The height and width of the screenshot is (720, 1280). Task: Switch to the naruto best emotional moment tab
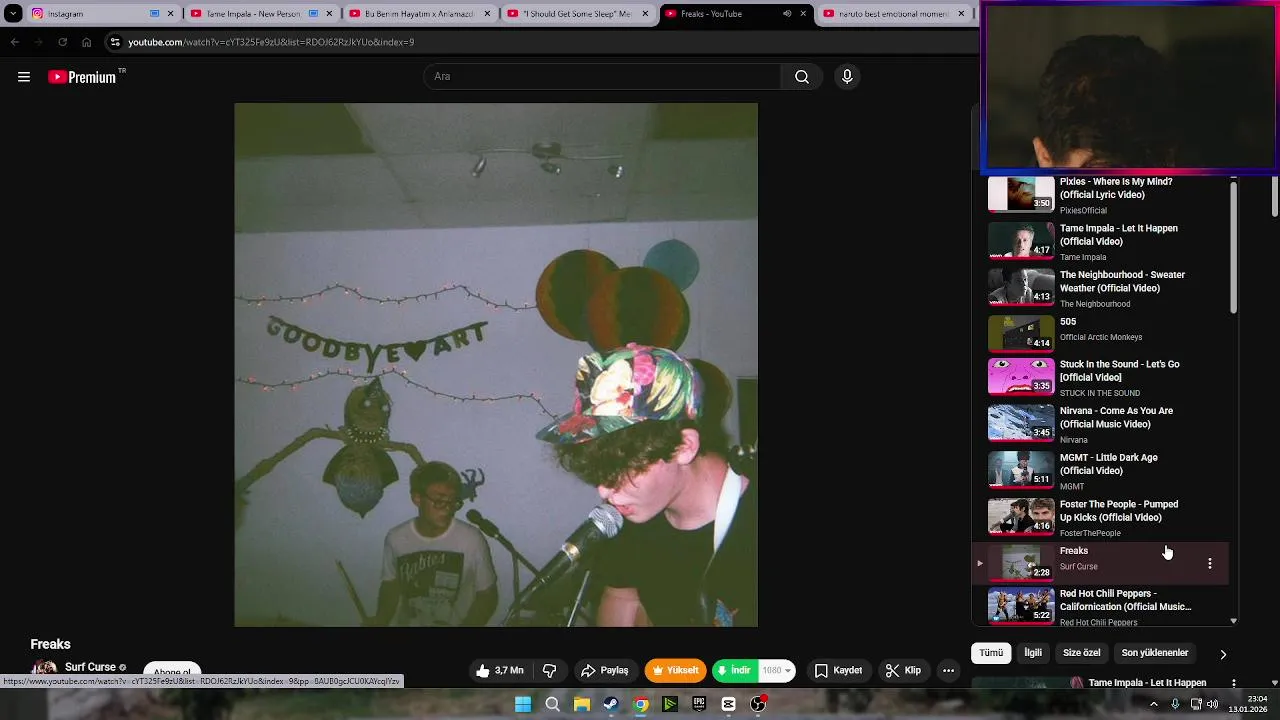895,14
